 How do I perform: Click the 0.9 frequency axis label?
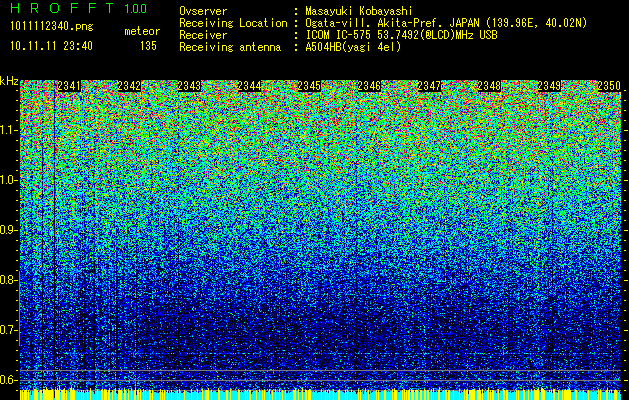coord(8,230)
